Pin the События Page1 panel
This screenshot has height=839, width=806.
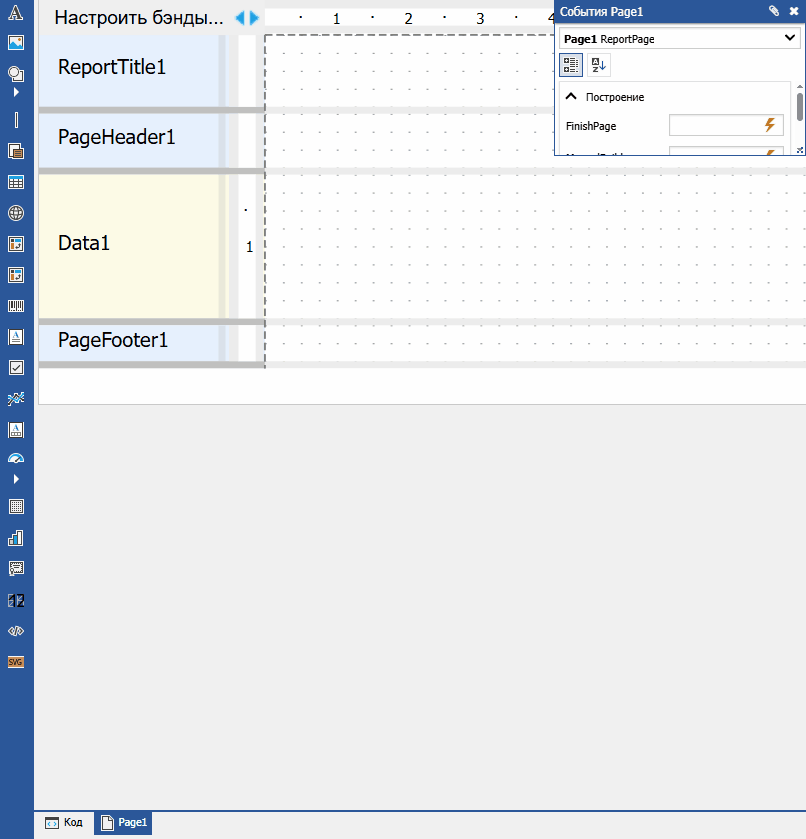point(773,11)
